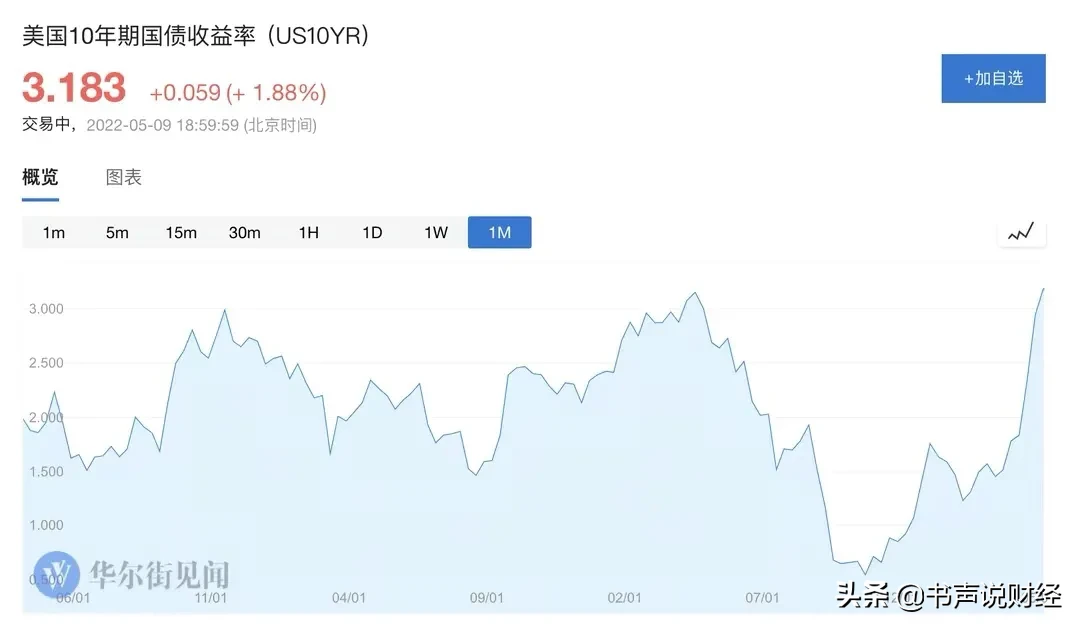Select the highlighted 1M interval
Image resolution: width=1080 pixels, height=628 pixels.
(499, 233)
